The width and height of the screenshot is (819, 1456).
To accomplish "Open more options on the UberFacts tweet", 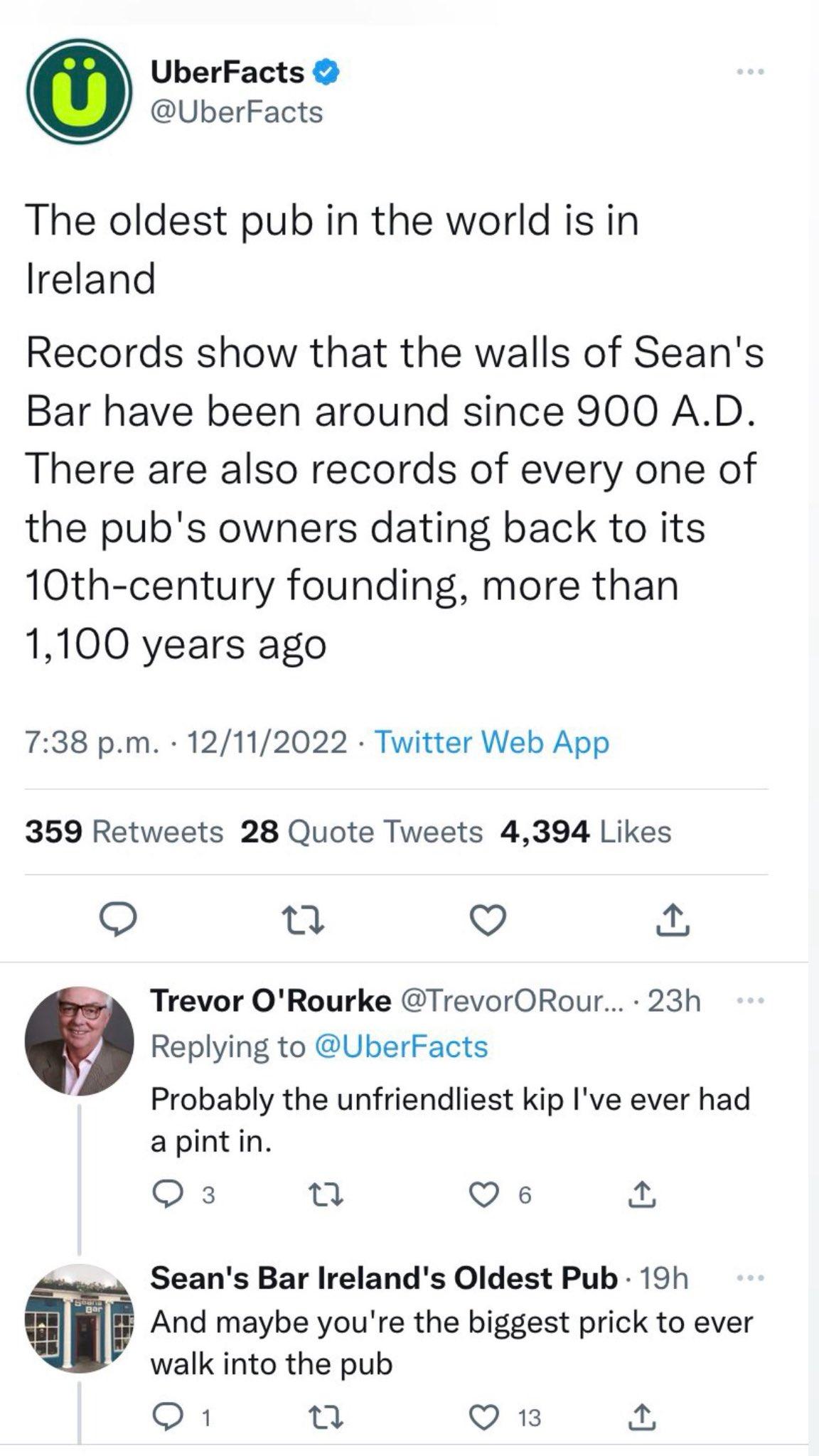I will coord(750,72).
